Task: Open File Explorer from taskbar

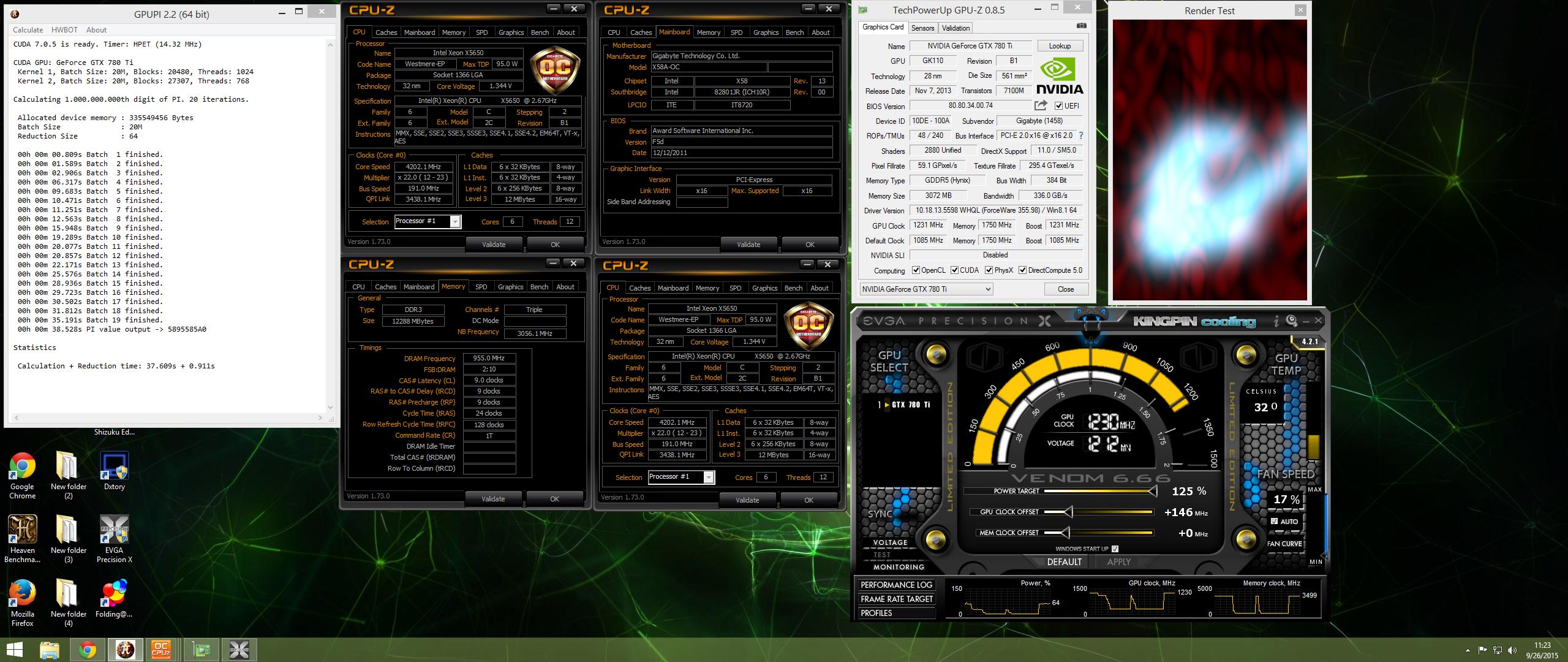Action: click(x=50, y=650)
